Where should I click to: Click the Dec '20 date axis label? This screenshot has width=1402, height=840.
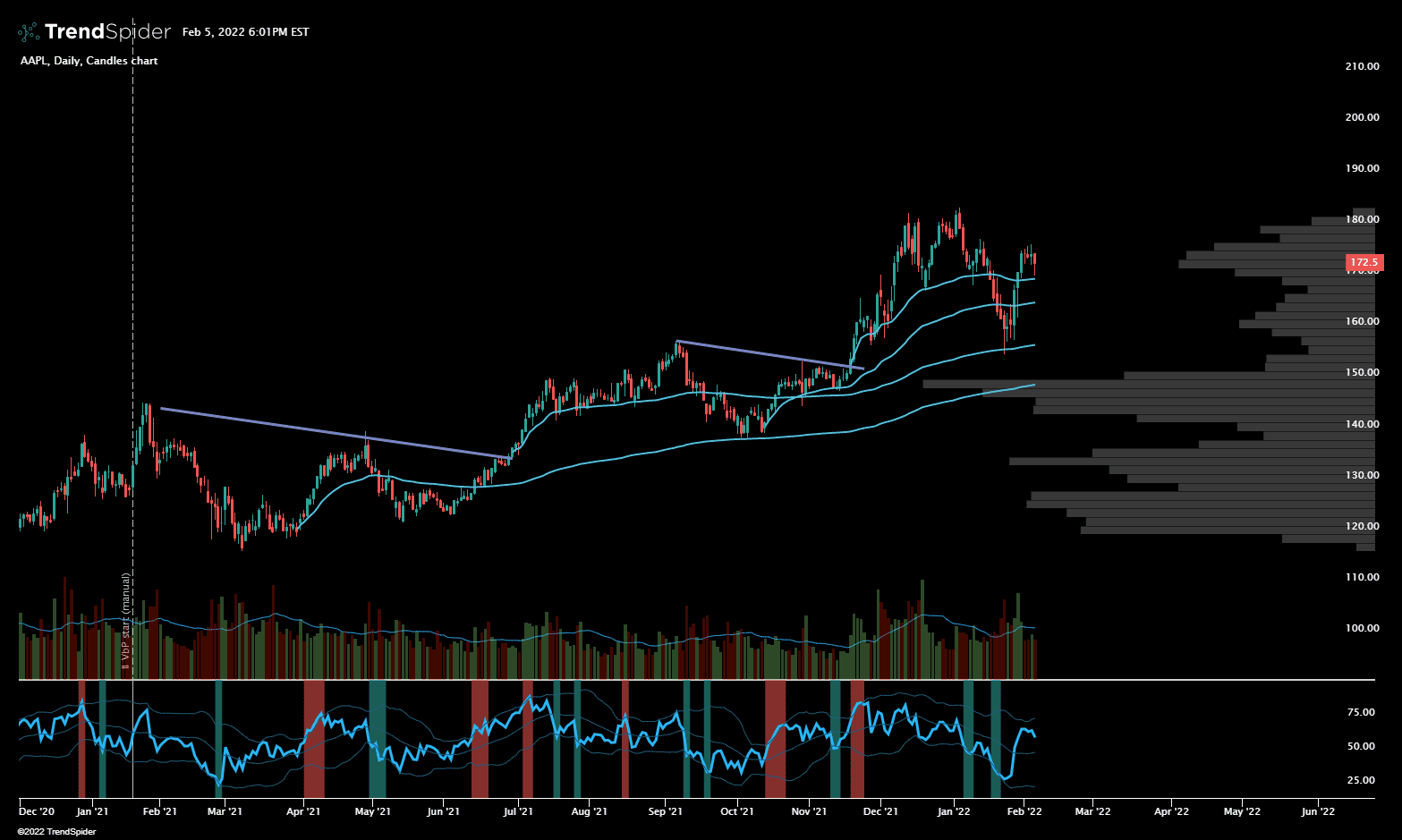(x=37, y=812)
